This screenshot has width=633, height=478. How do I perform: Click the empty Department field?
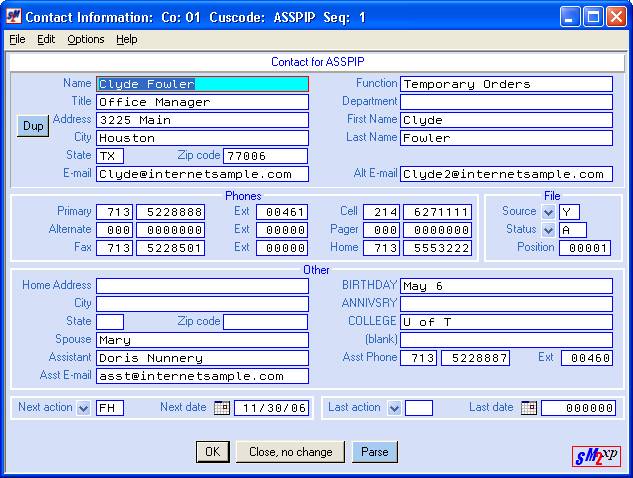[507, 102]
